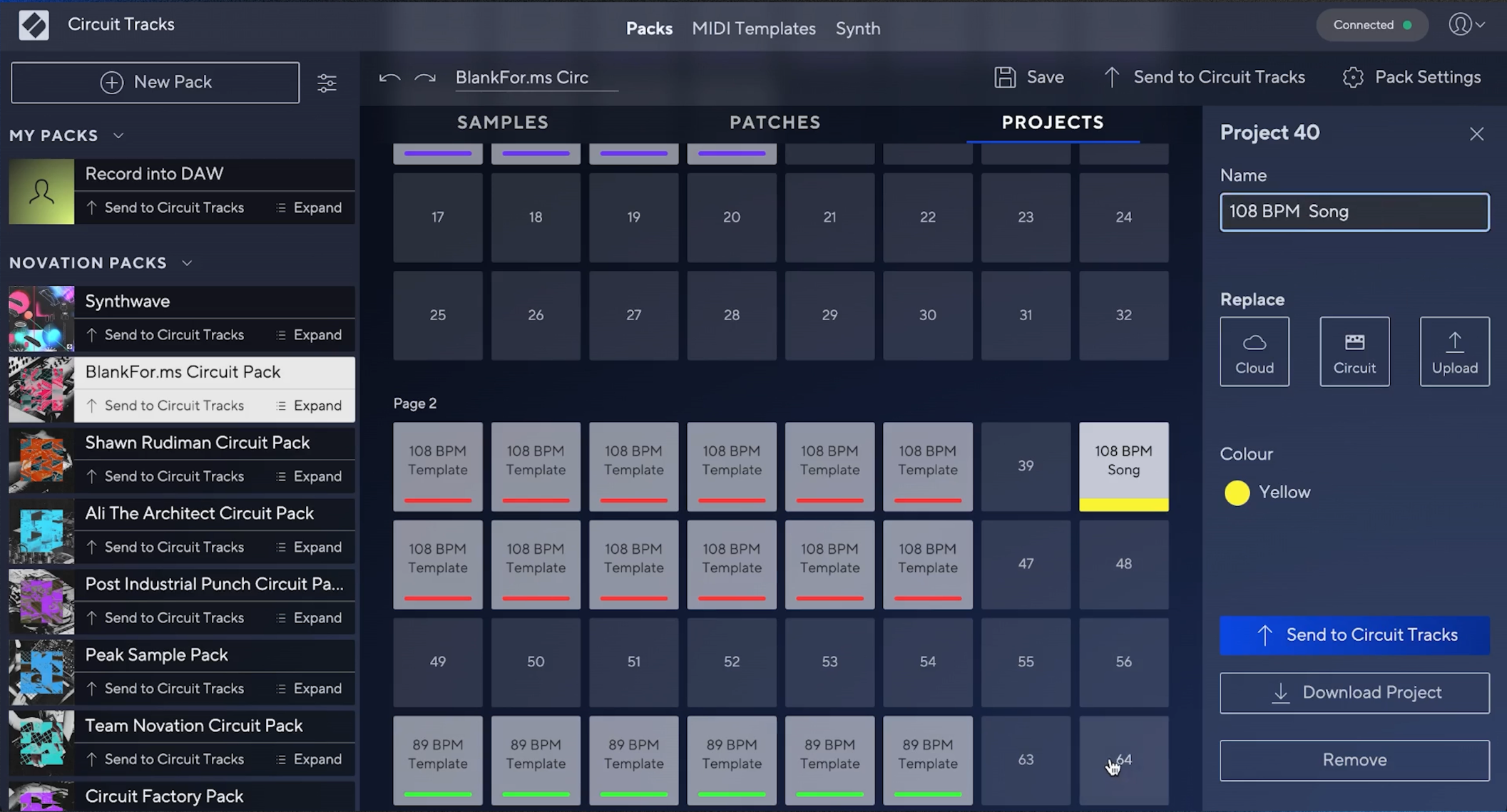This screenshot has width=1507, height=812.
Task: Send Synthwave pack to Circuit Tracks
Action: click(165, 334)
